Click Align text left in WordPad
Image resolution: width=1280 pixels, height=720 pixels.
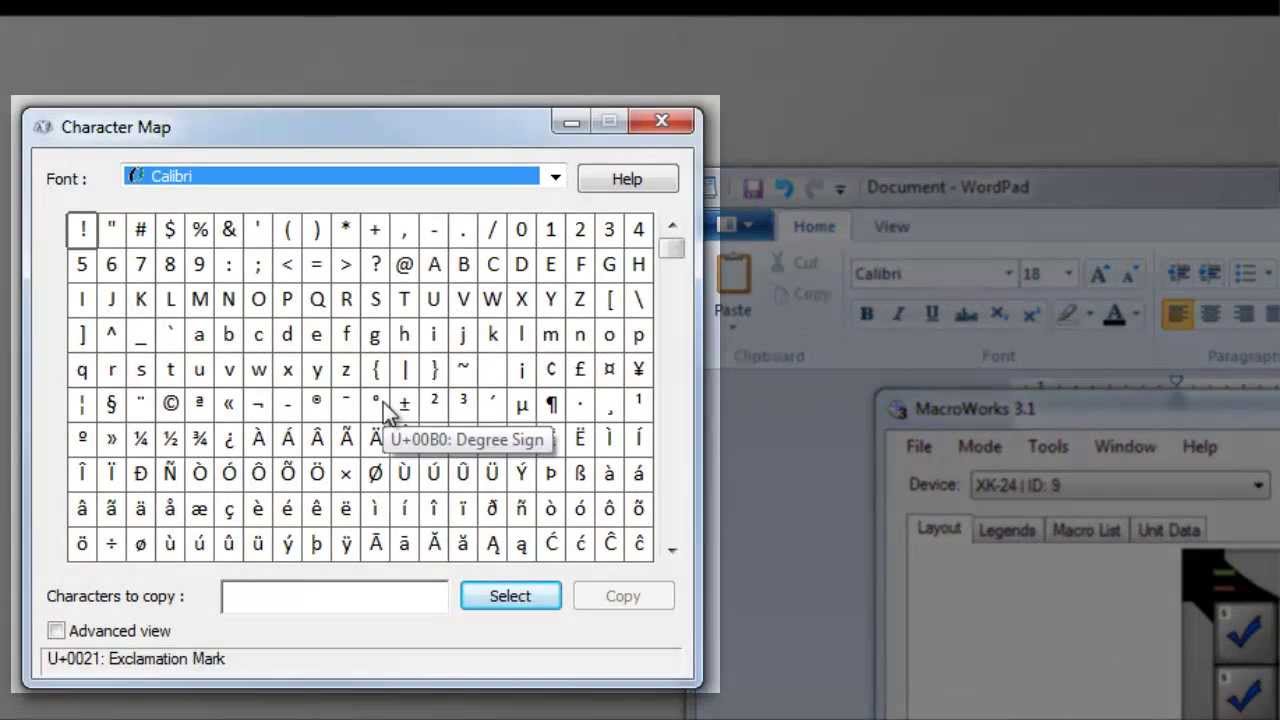(x=1177, y=314)
